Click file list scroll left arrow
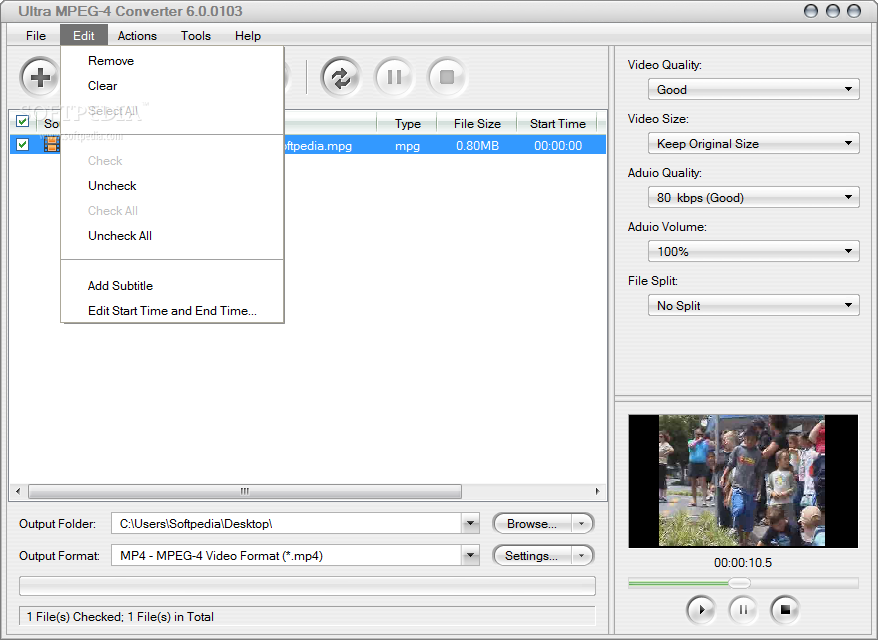Viewport: 878px width, 640px height. [18, 491]
